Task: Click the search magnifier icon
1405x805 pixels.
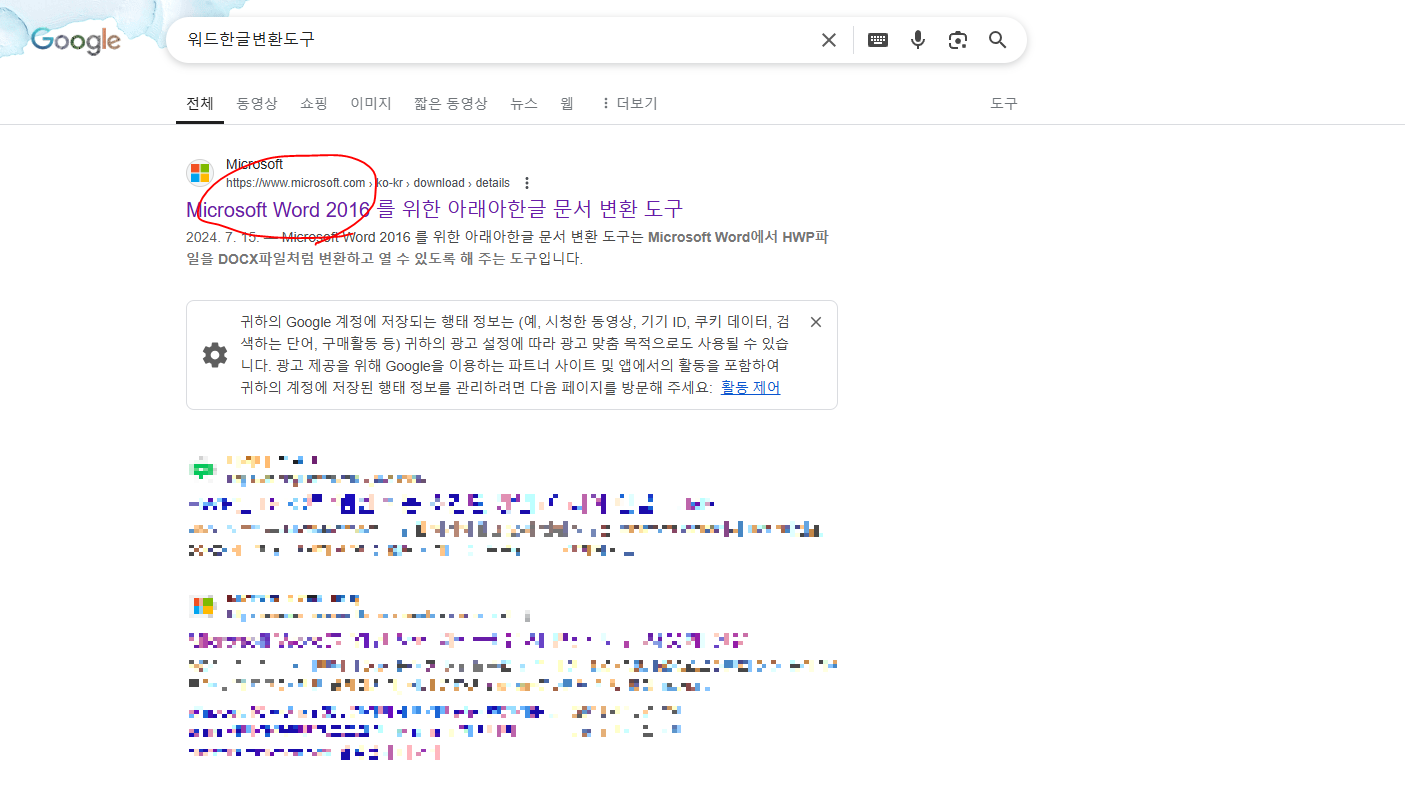Action: tap(996, 39)
